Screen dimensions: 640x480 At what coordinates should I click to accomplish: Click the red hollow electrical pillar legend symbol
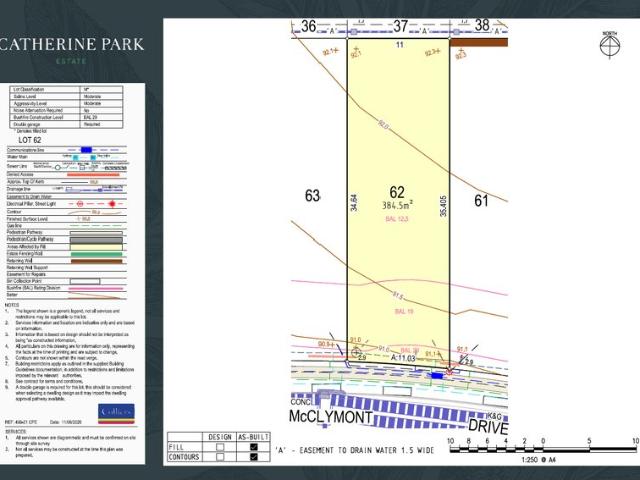[80, 204]
